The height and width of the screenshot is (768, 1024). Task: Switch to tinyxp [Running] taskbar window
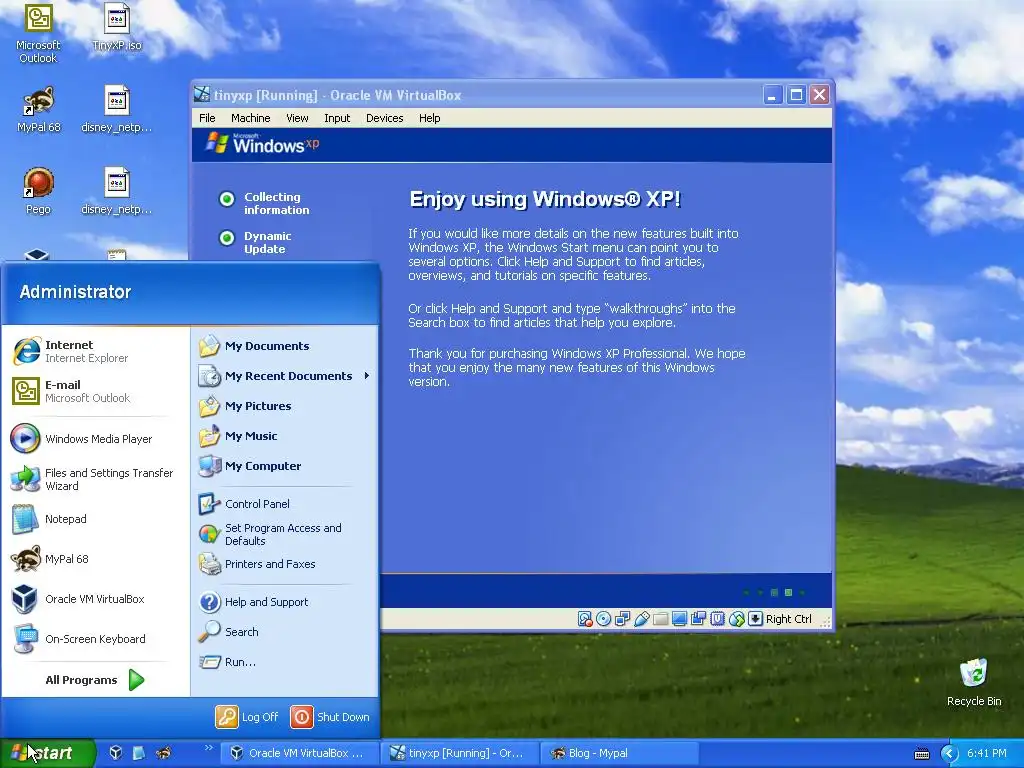click(x=460, y=754)
